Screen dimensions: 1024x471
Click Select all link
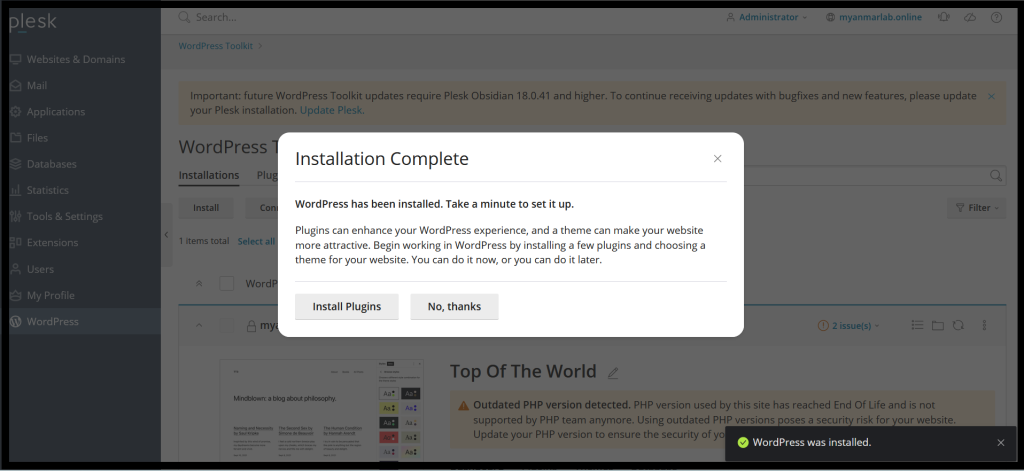click(256, 241)
